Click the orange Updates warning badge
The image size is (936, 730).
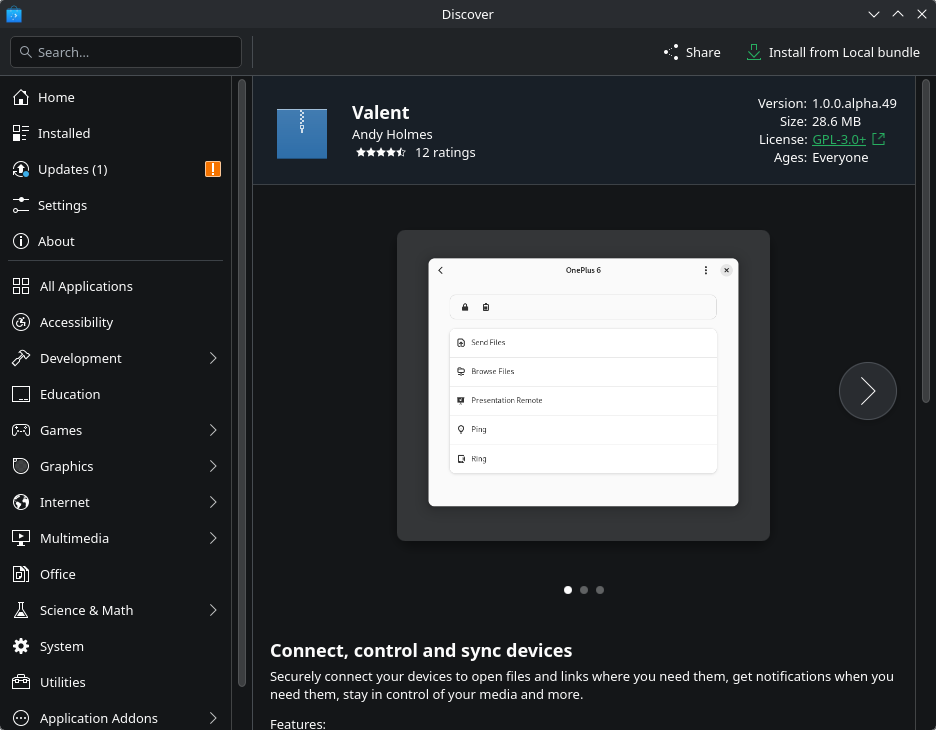[213, 169]
